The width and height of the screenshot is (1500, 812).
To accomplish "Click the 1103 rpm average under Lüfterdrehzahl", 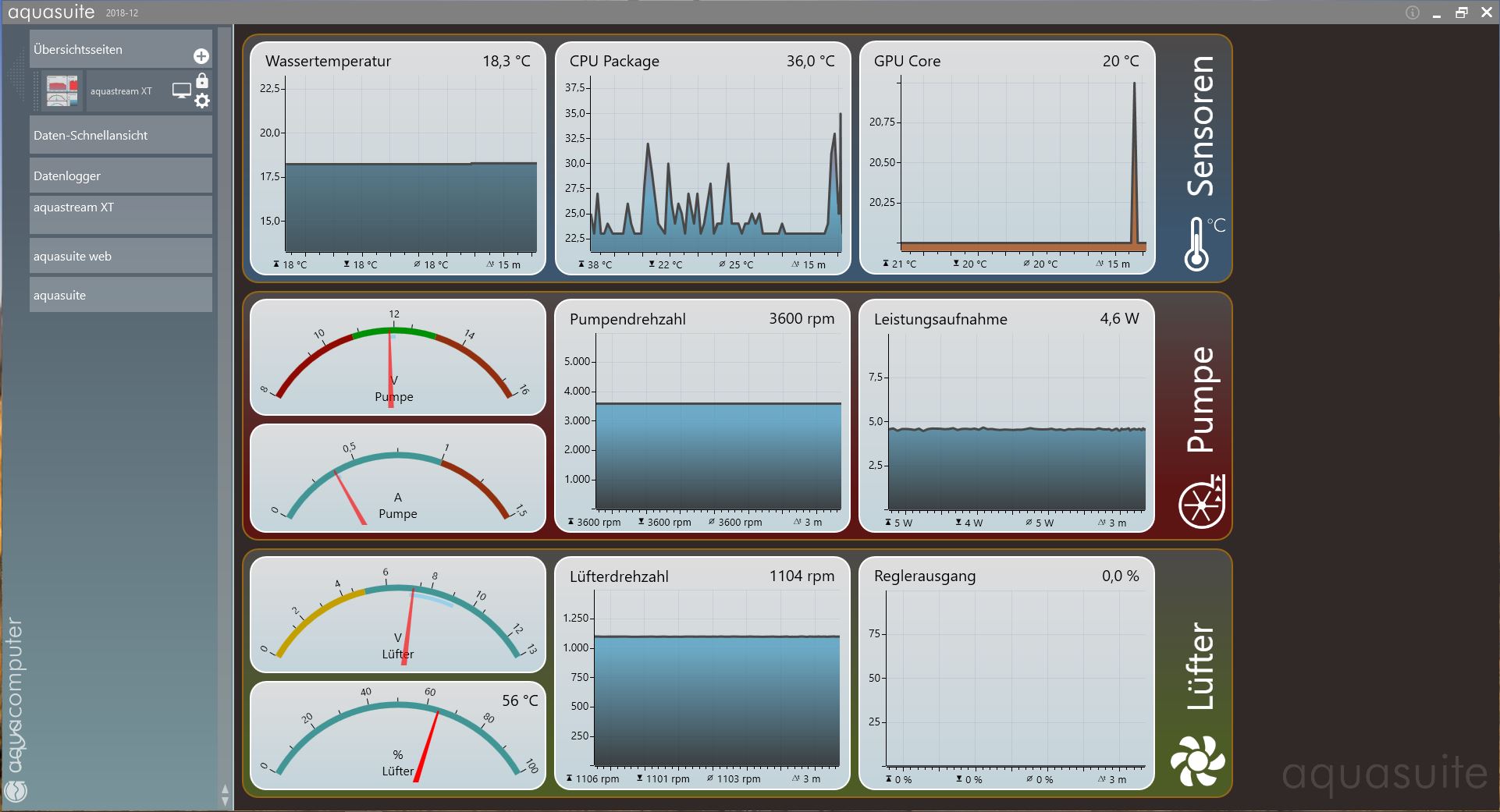I will (734, 778).
